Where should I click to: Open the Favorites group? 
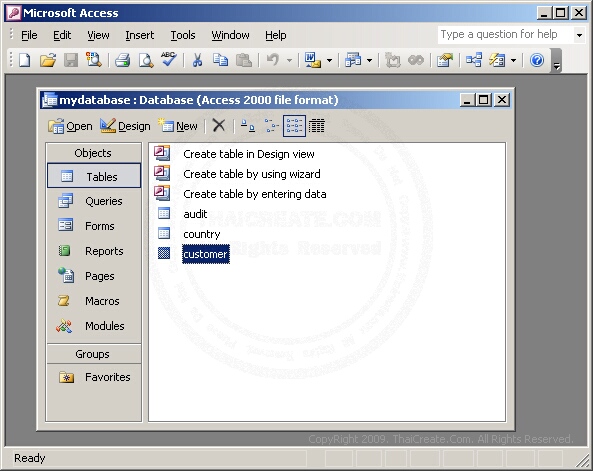click(94, 377)
